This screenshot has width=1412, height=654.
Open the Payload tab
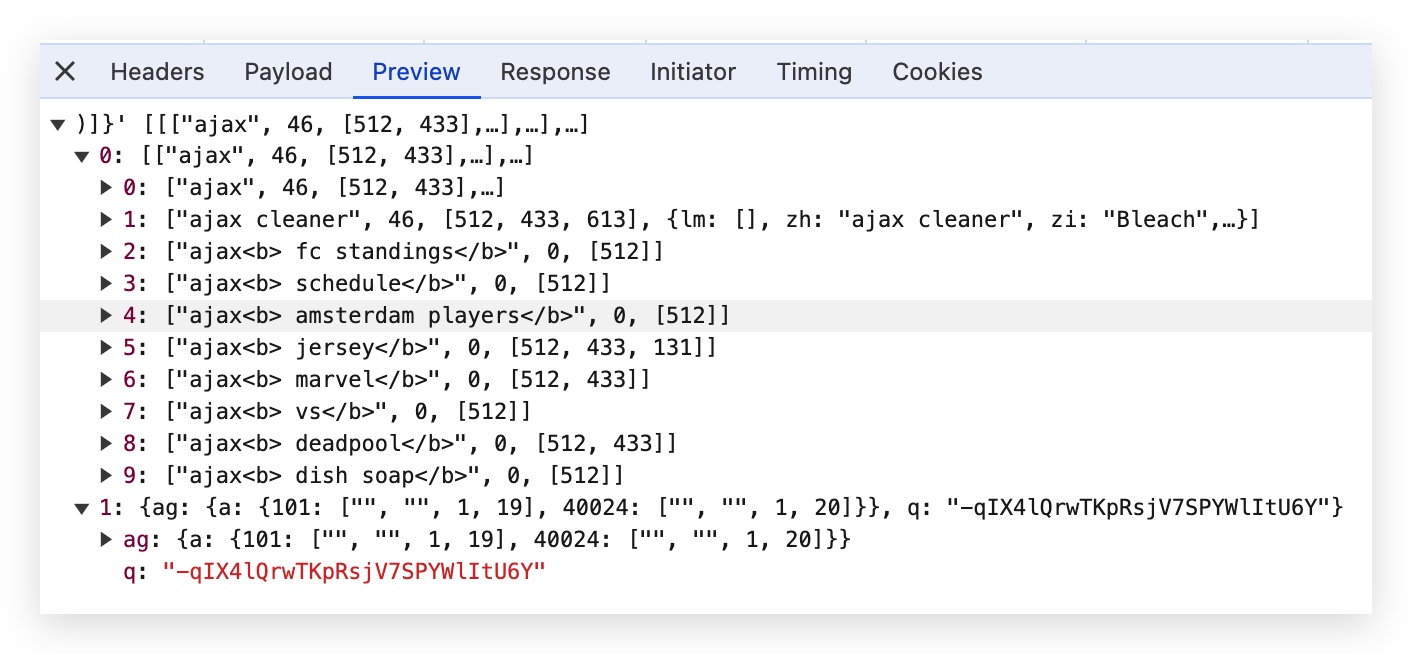pos(288,72)
